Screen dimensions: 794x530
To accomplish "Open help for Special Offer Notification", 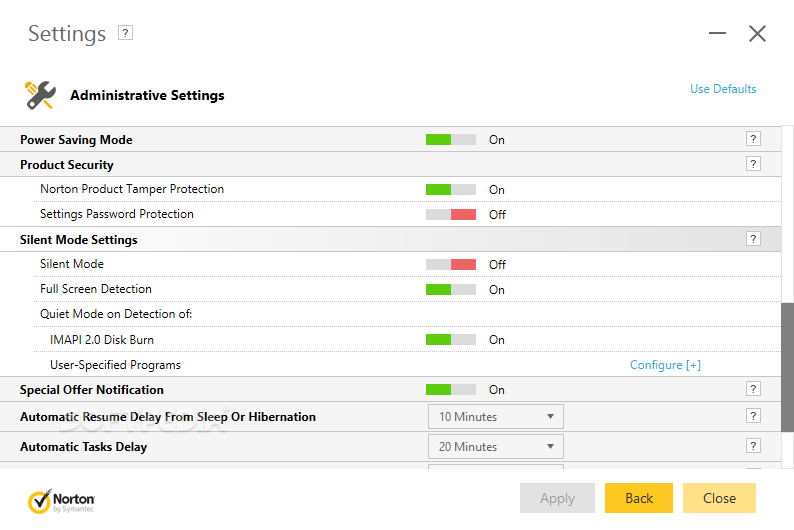I will point(753,389).
